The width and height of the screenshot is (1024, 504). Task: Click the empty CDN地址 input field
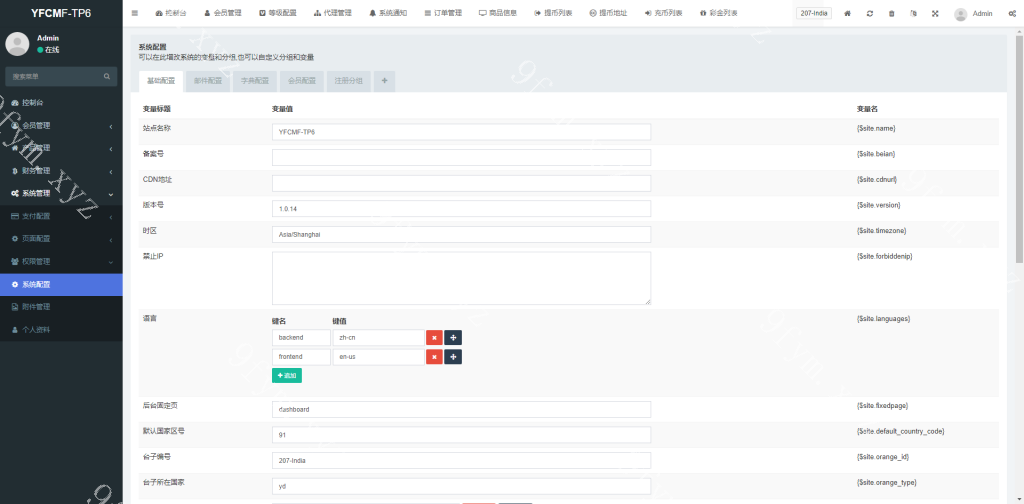461,183
